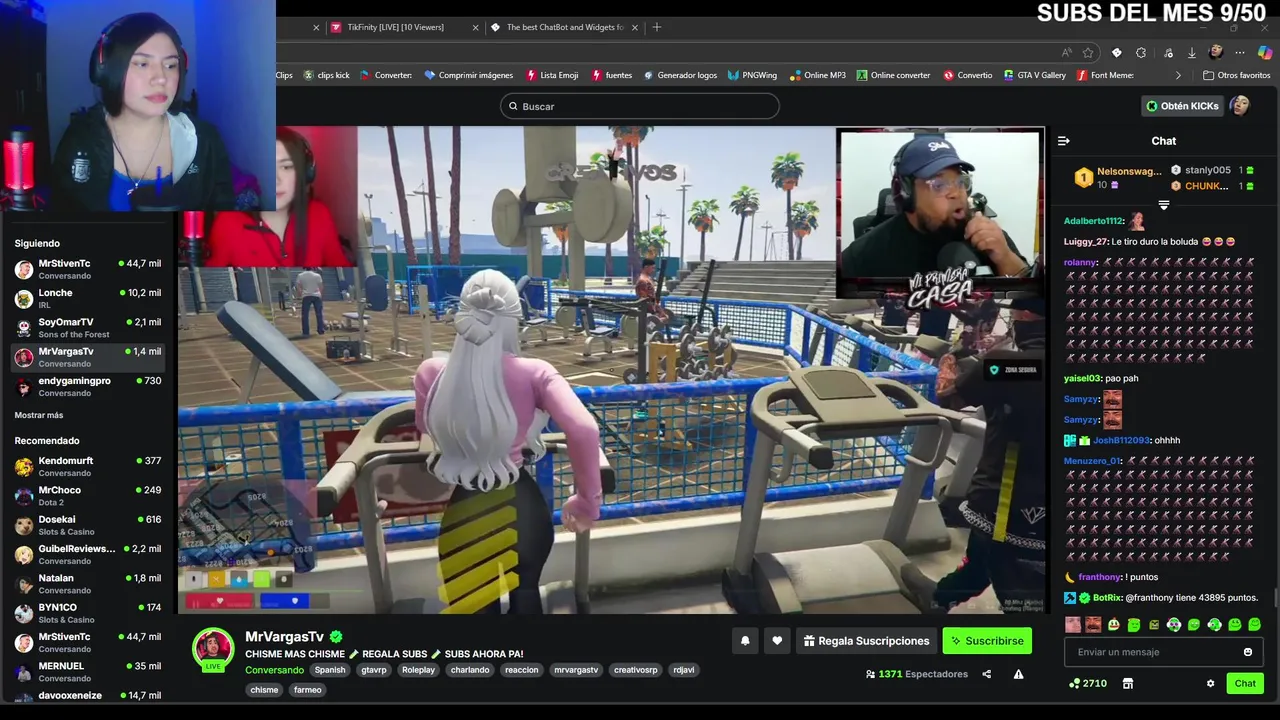Expand the gift leaderboard chevron
The height and width of the screenshot is (720, 1280).
tap(1163, 205)
